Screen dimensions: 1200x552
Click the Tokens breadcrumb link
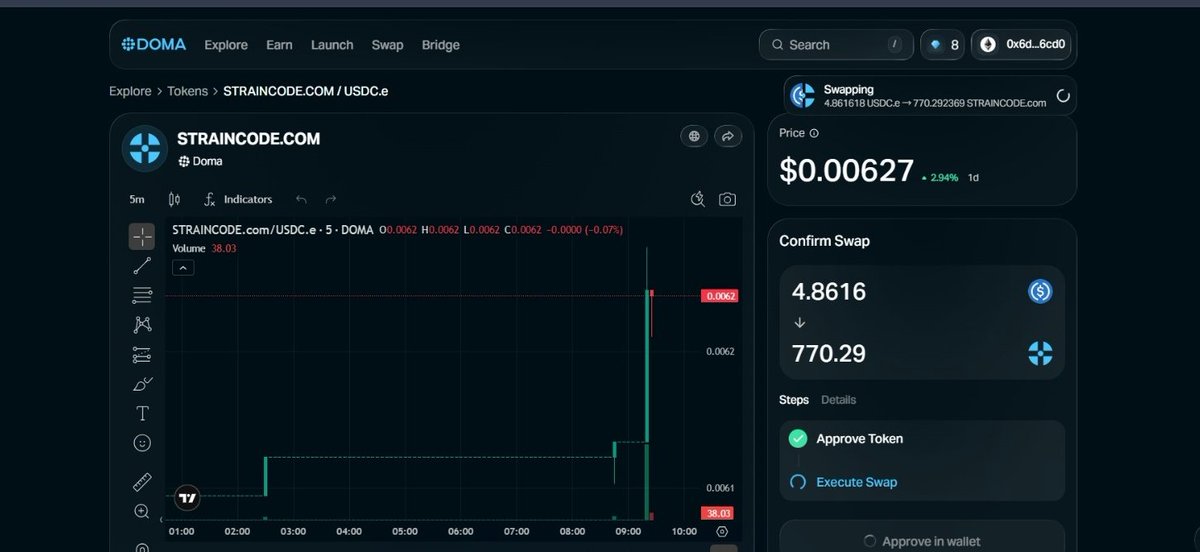point(187,91)
